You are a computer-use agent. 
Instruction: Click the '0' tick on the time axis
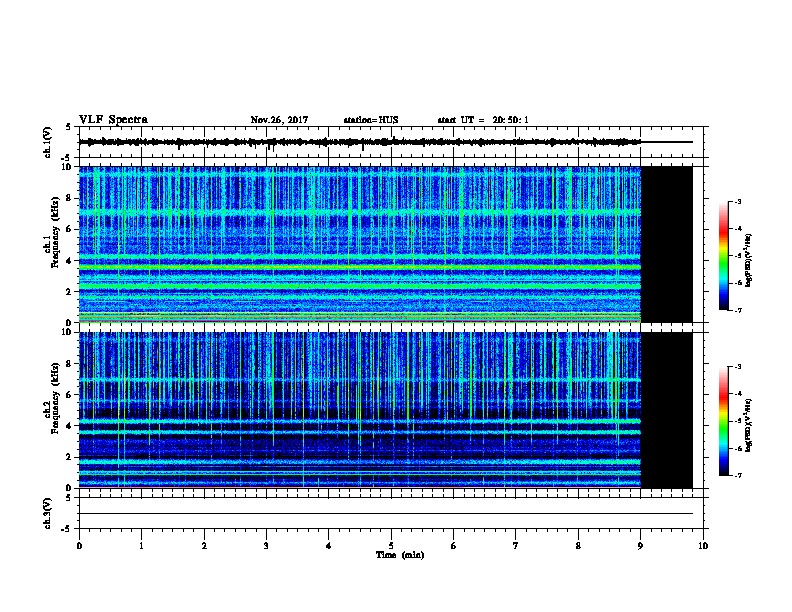click(79, 546)
